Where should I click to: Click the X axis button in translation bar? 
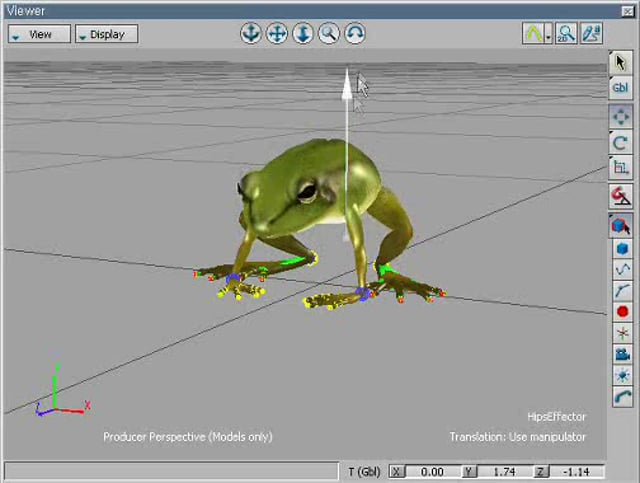pos(396,472)
